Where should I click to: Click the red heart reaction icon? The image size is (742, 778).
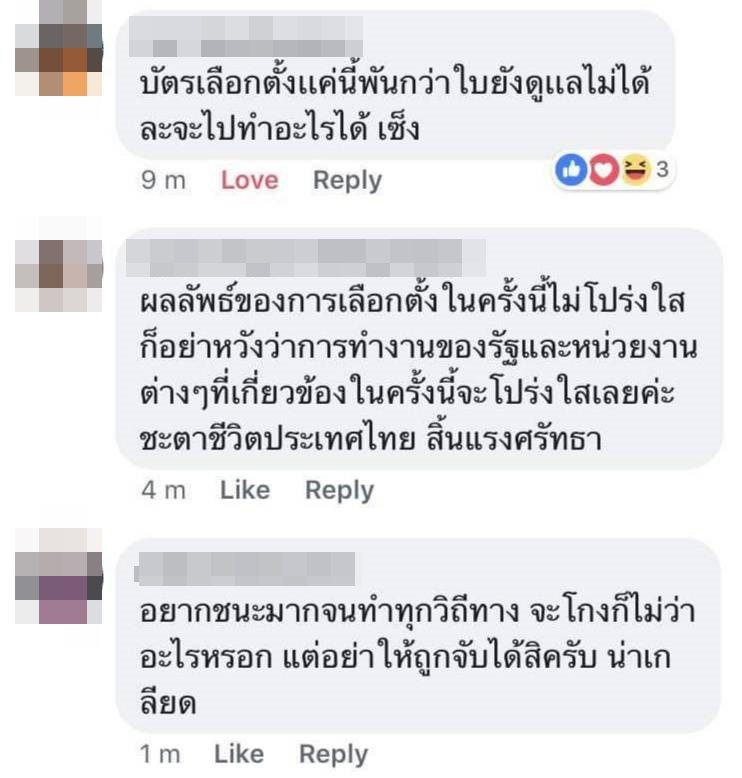click(604, 170)
